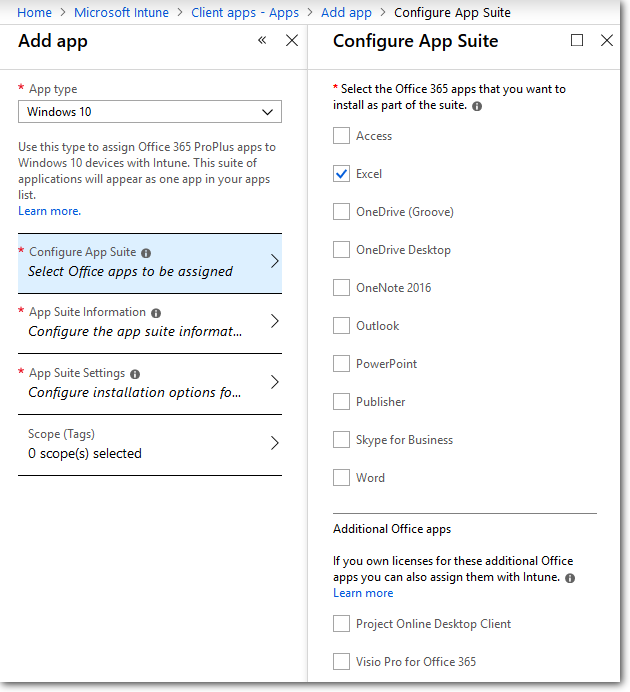Click info icon after suite selection instructions
Image resolution: width=630 pixels, height=692 pixels.
click(x=477, y=106)
